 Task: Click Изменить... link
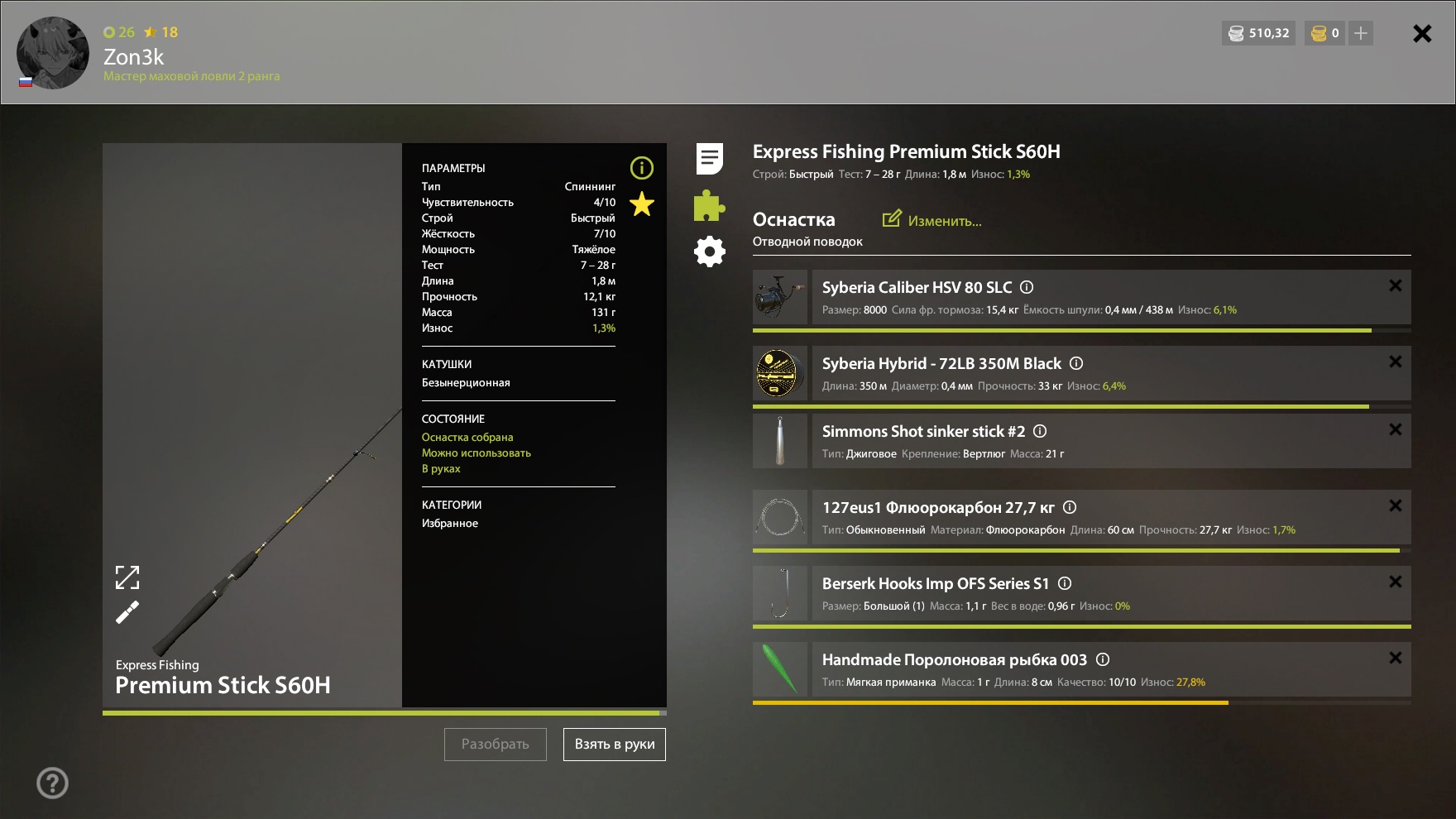[945, 221]
